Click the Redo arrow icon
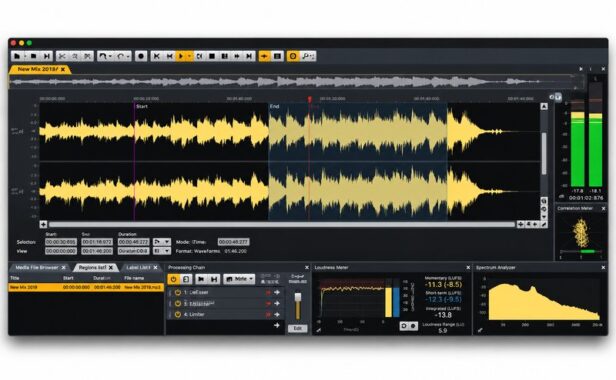This screenshot has height=380, width=616. coord(121,56)
